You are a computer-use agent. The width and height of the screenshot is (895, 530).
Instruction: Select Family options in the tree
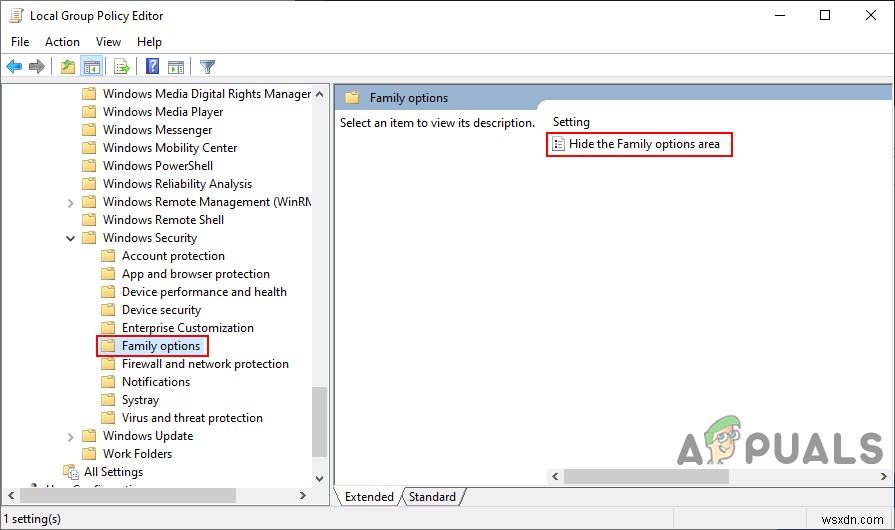(160, 346)
